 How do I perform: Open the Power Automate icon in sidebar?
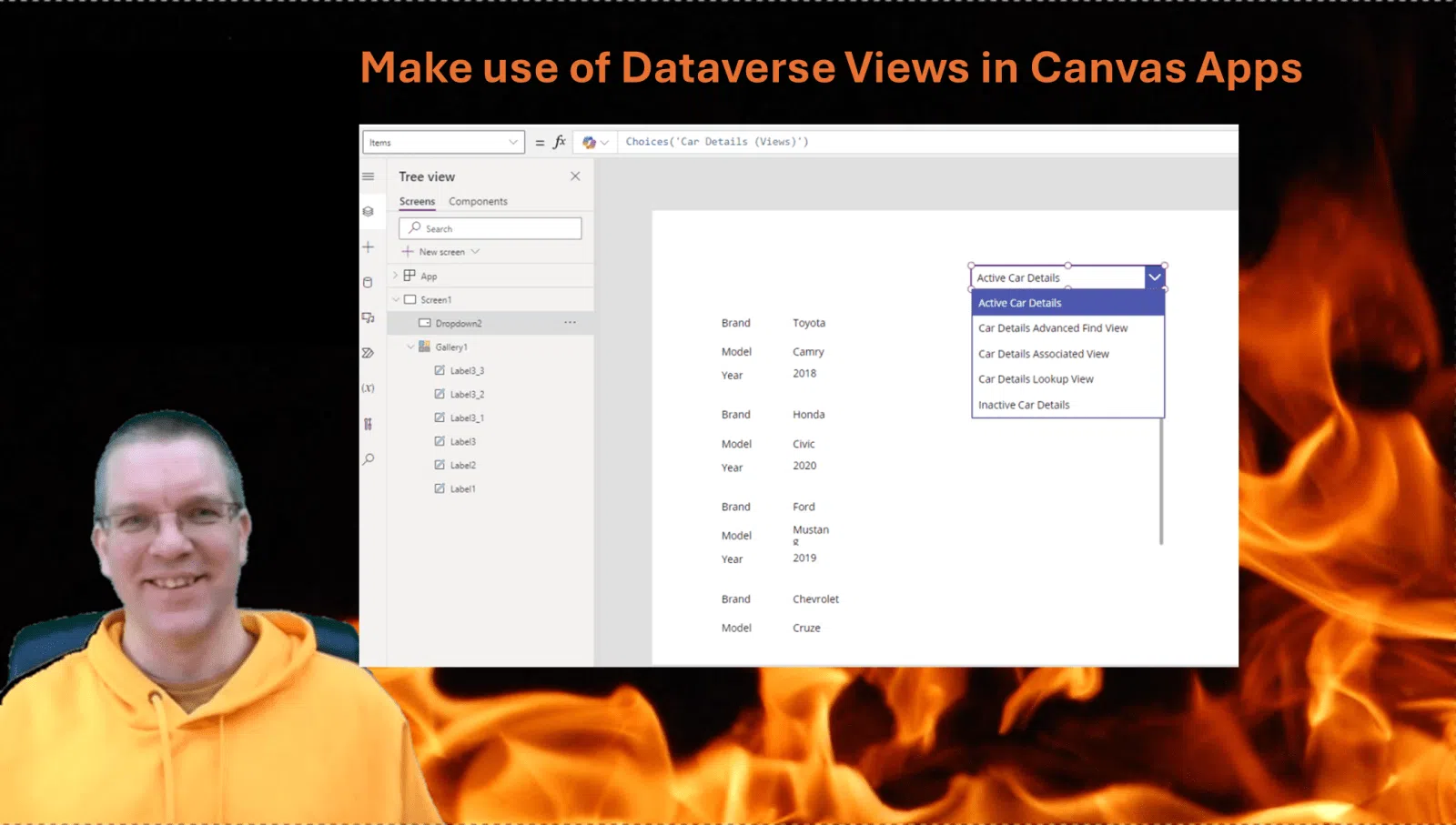(369, 353)
